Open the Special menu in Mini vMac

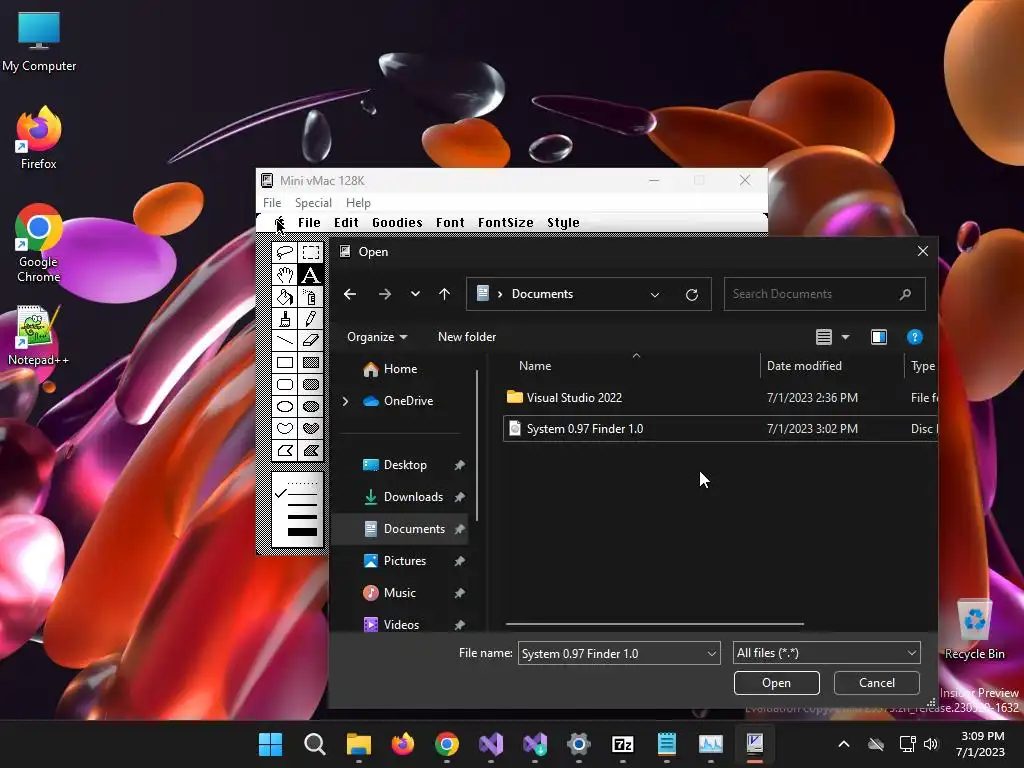313,202
